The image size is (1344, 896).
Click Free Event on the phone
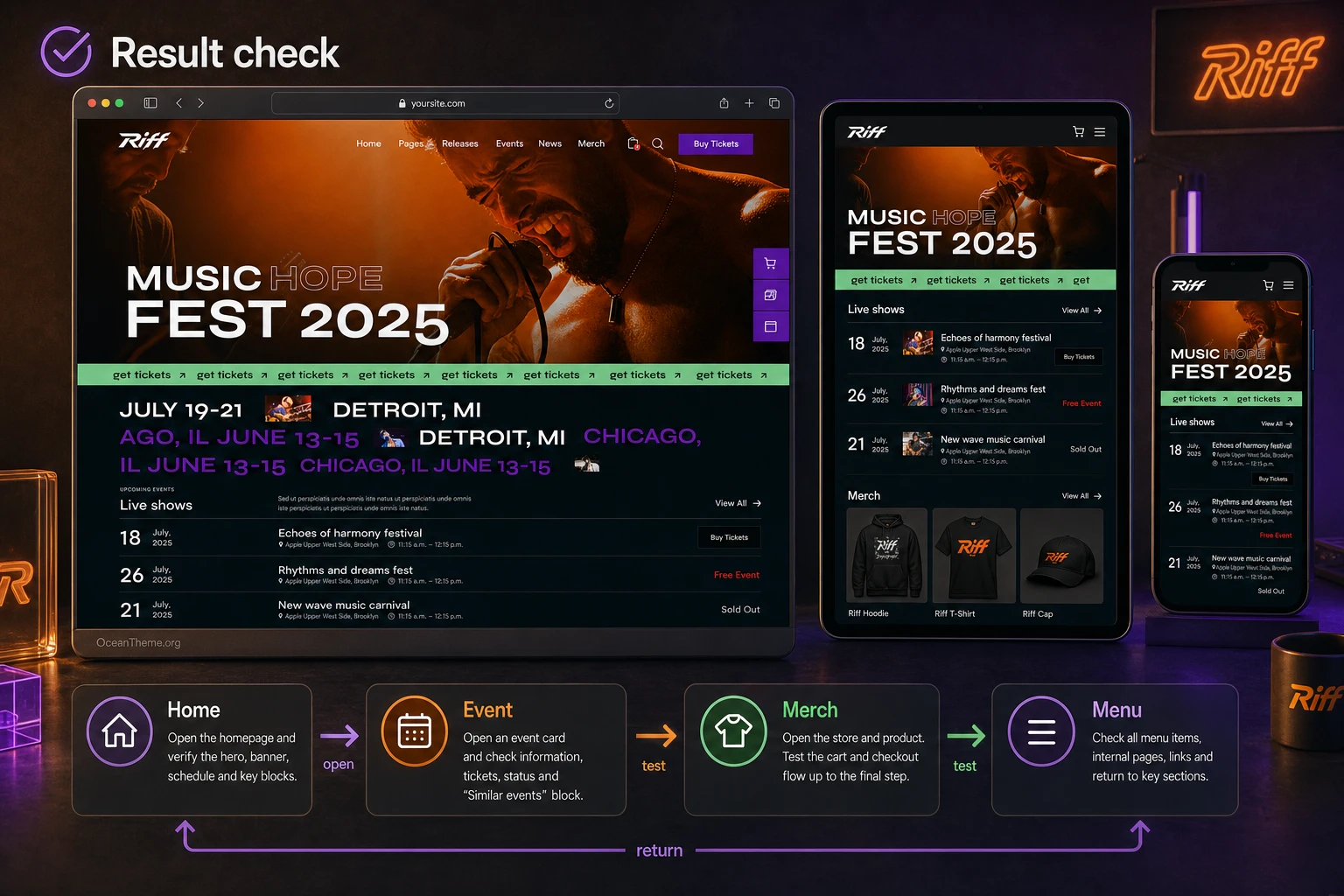point(1276,535)
